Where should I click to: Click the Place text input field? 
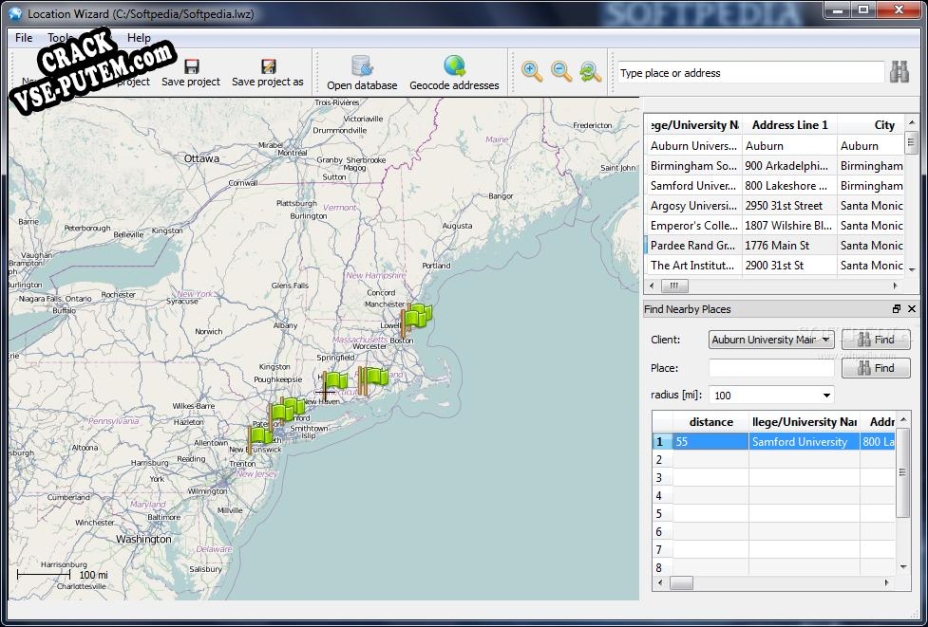pyautogui.click(x=771, y=368)
